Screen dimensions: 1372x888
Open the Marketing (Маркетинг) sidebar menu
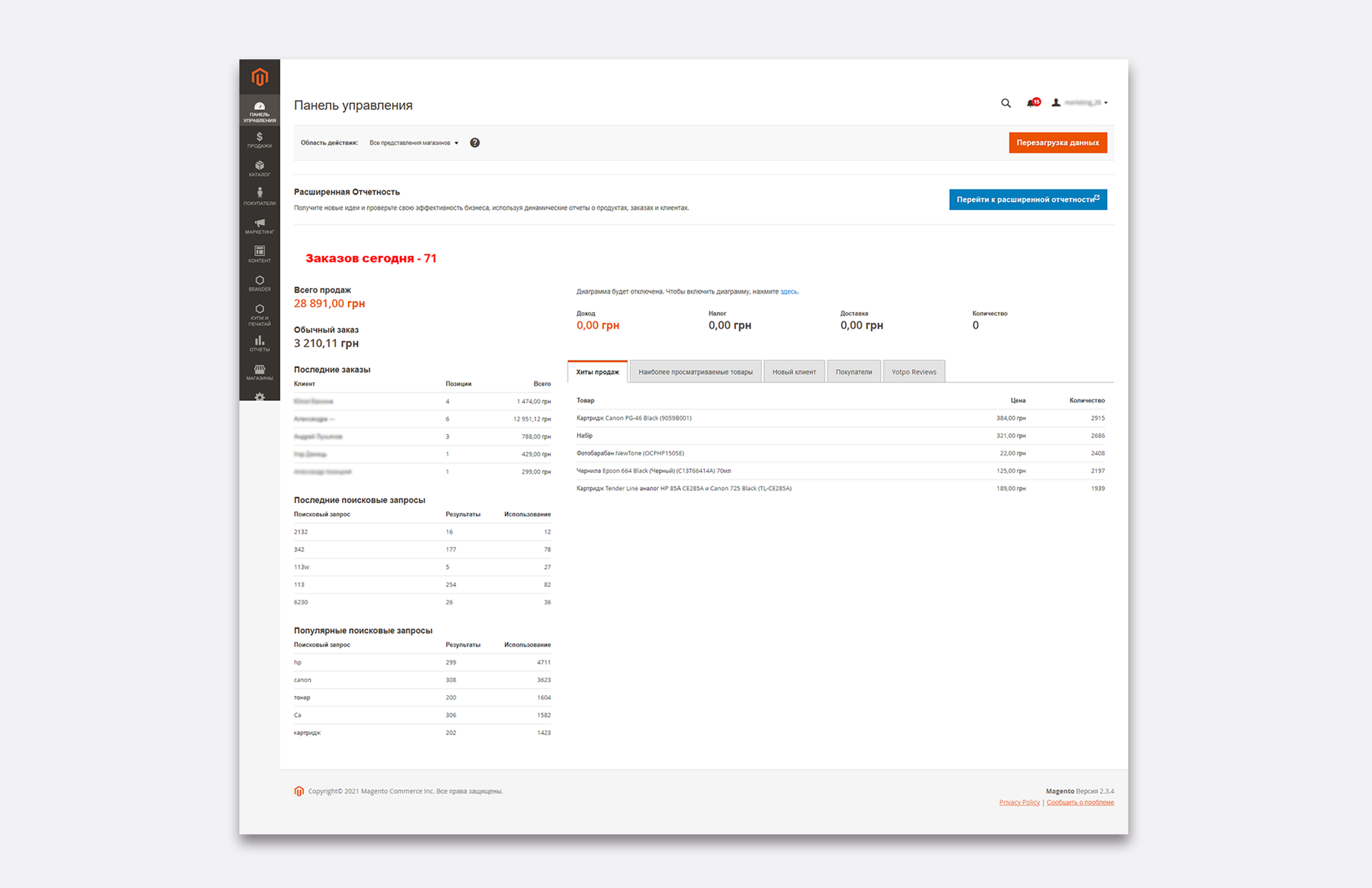pyautogui.click(x=259, y=226)
